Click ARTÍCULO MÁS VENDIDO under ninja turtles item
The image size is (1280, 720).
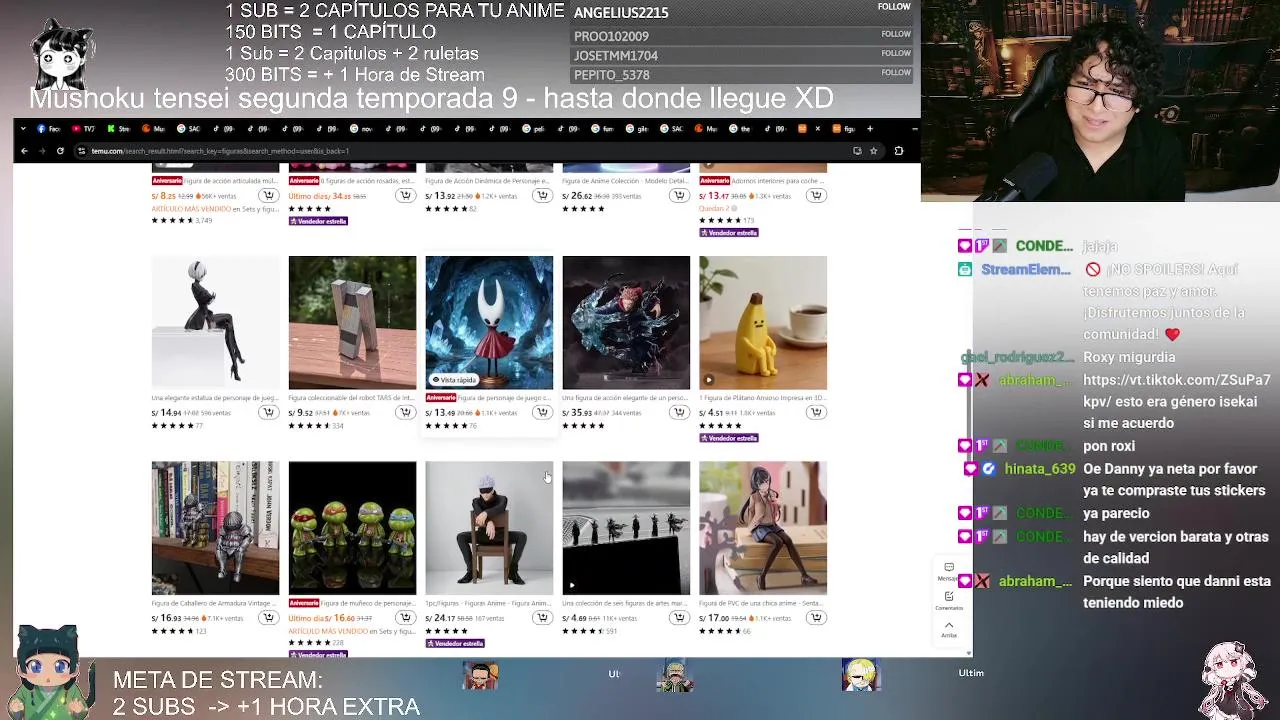(328, 631)
